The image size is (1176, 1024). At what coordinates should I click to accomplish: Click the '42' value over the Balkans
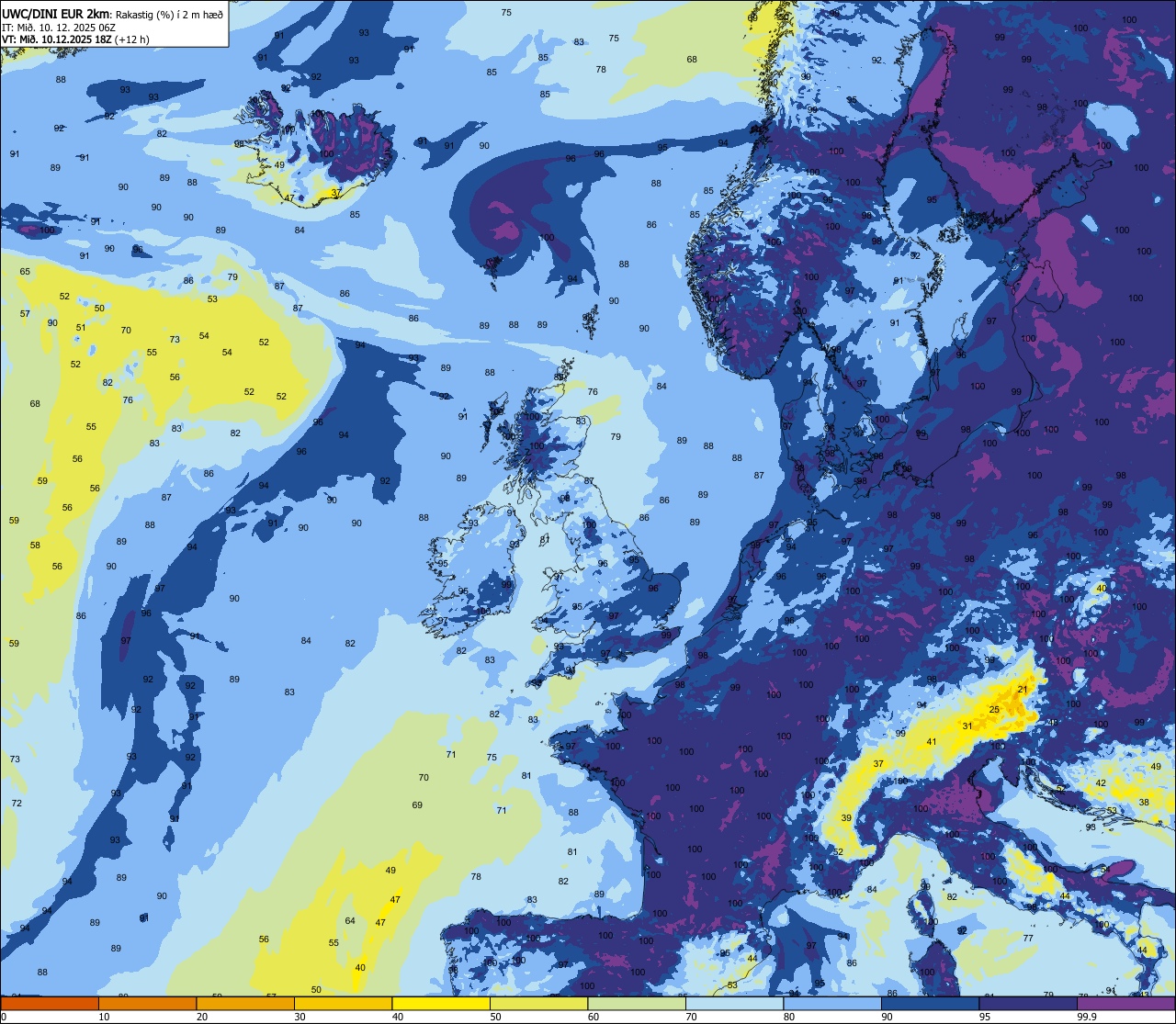tap(1101, 783)
